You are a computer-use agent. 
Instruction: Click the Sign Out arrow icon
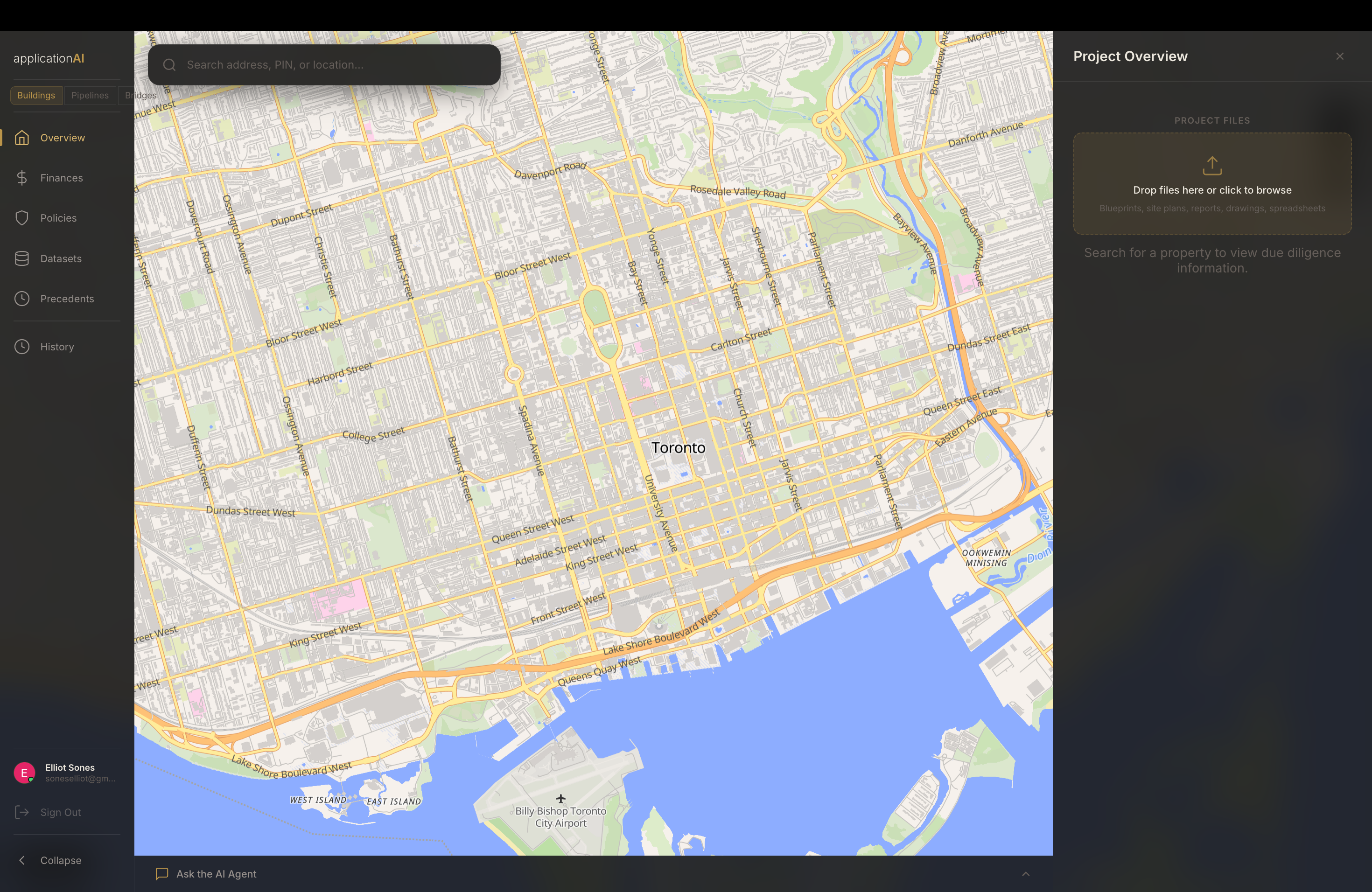[22, 813]
